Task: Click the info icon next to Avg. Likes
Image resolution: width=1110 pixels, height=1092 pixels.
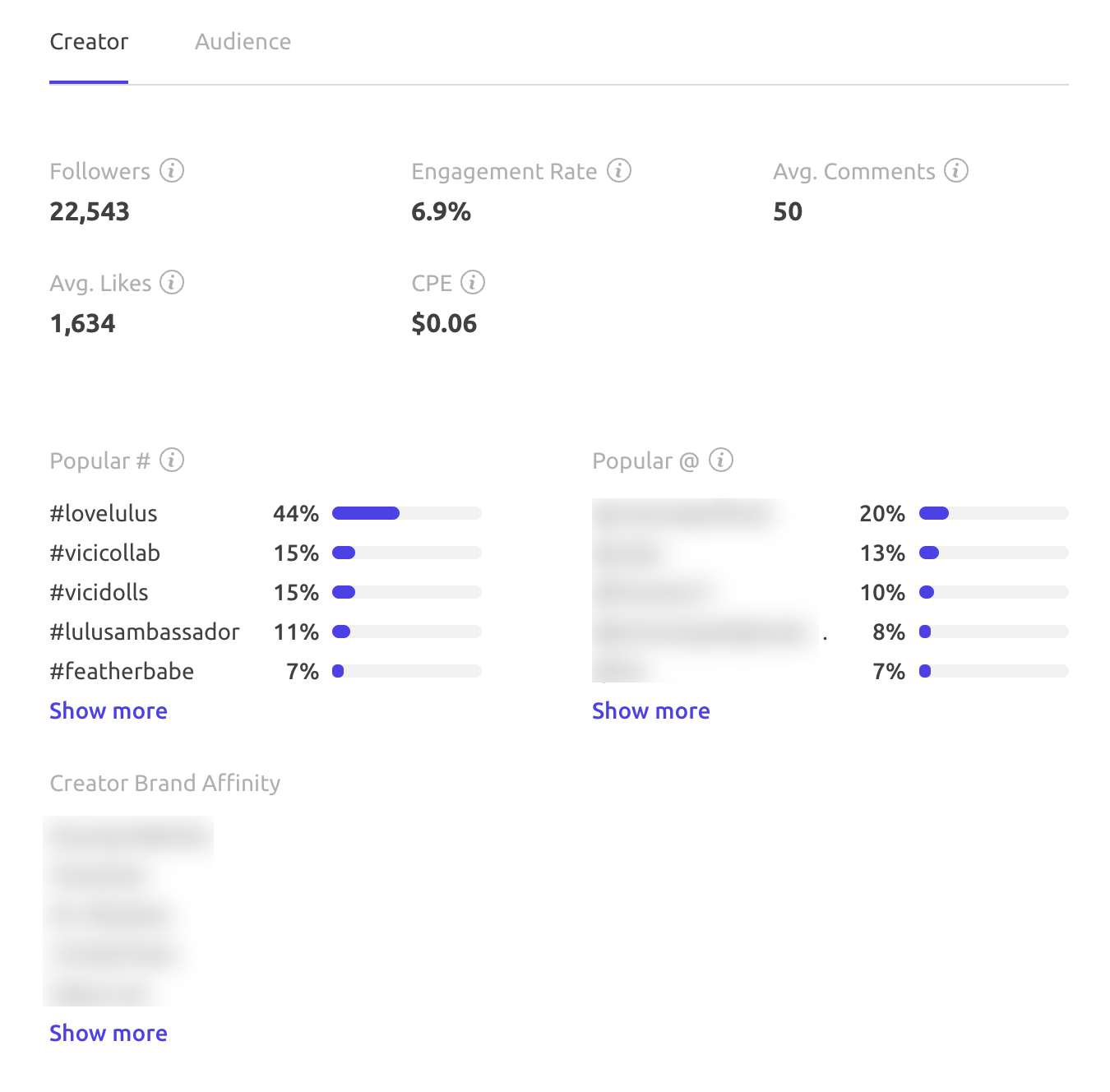Action: [171, 282]
